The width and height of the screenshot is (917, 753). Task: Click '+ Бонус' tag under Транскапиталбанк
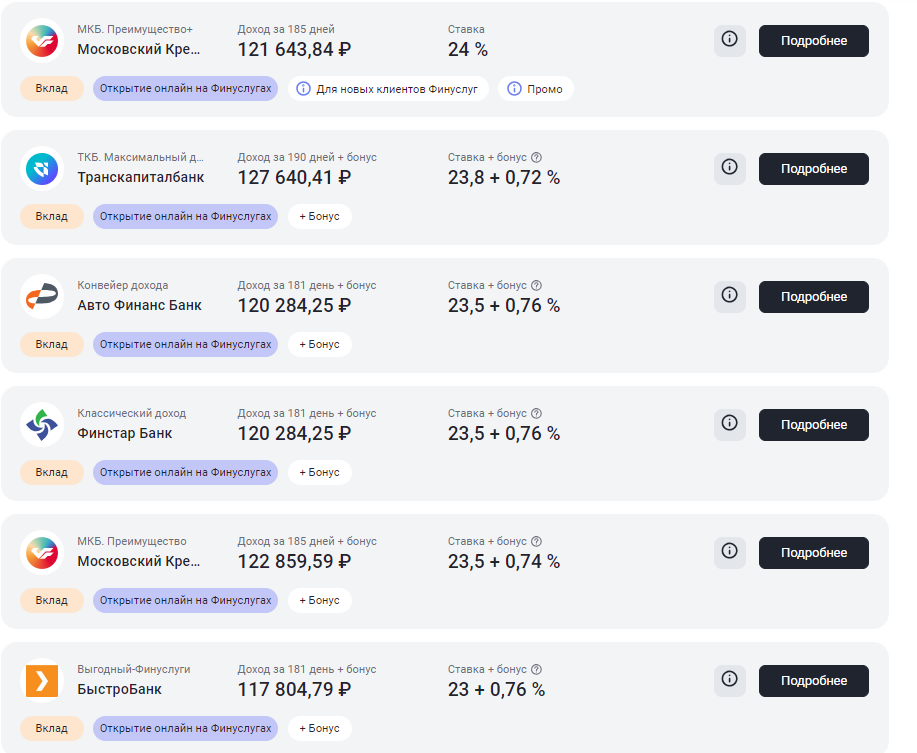319,216
